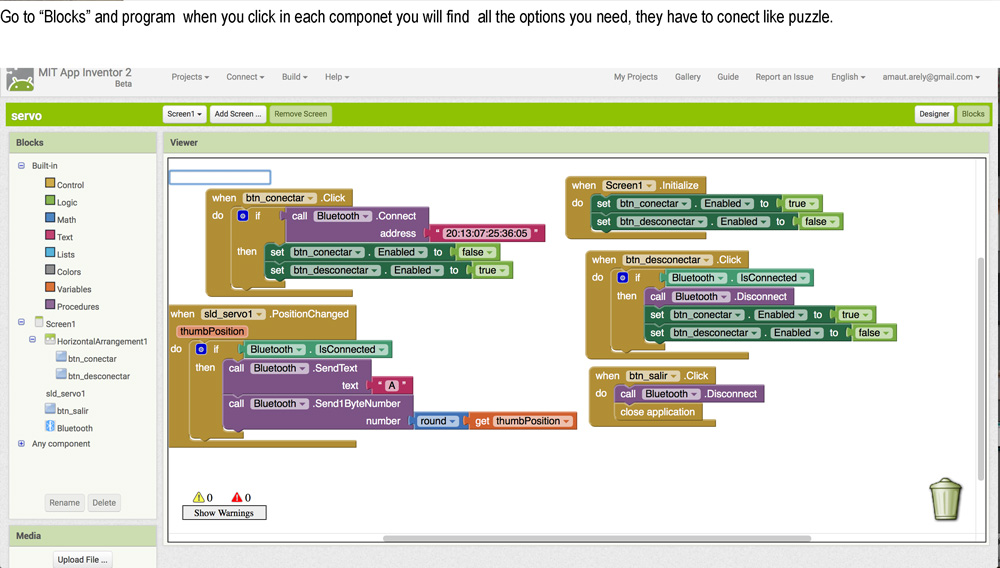Select the Math blocks blue icon
The width and height of the screenshot is (1000, 568).
tap(50, 218)
